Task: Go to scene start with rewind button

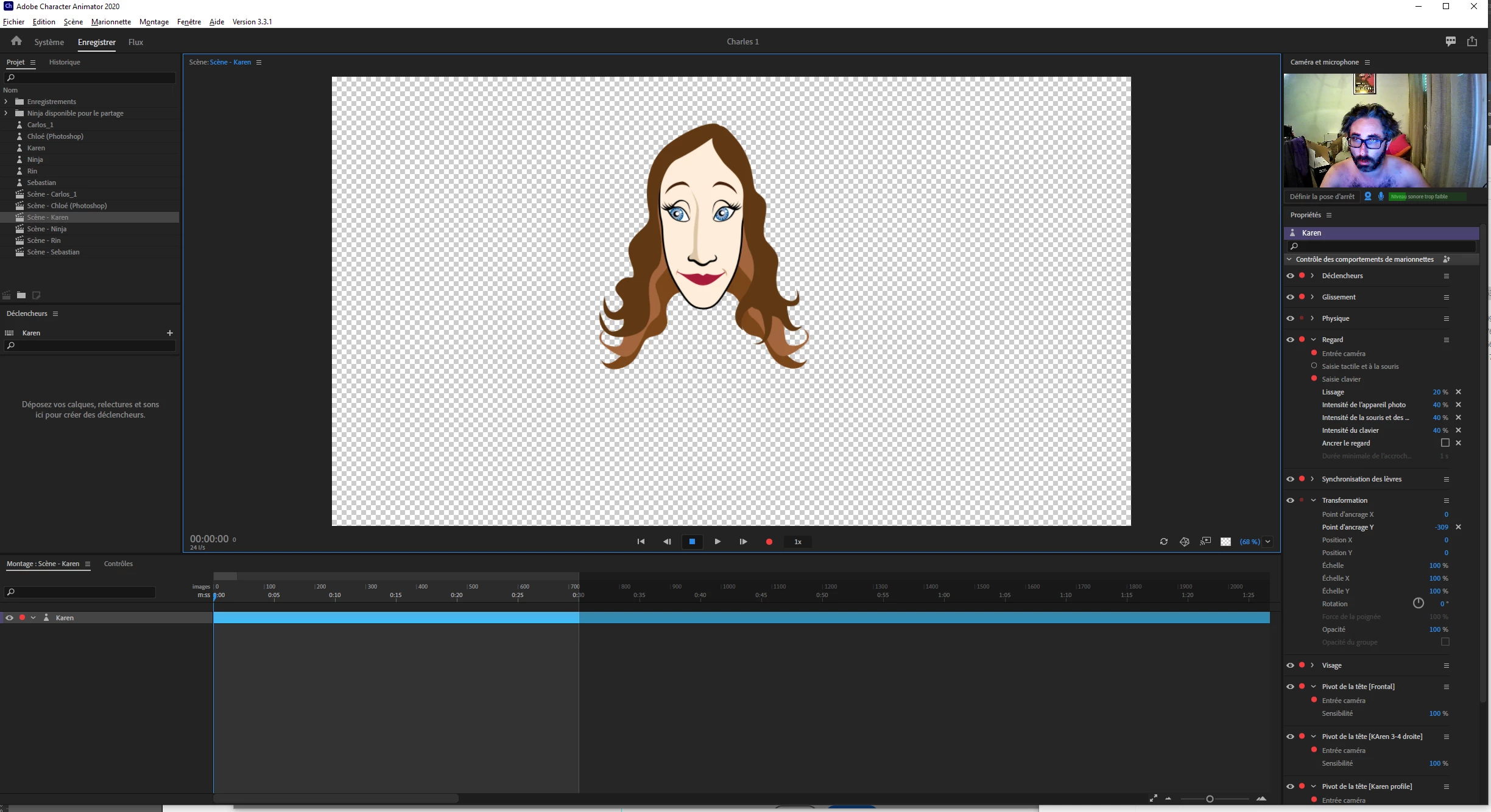Action: 641,541
